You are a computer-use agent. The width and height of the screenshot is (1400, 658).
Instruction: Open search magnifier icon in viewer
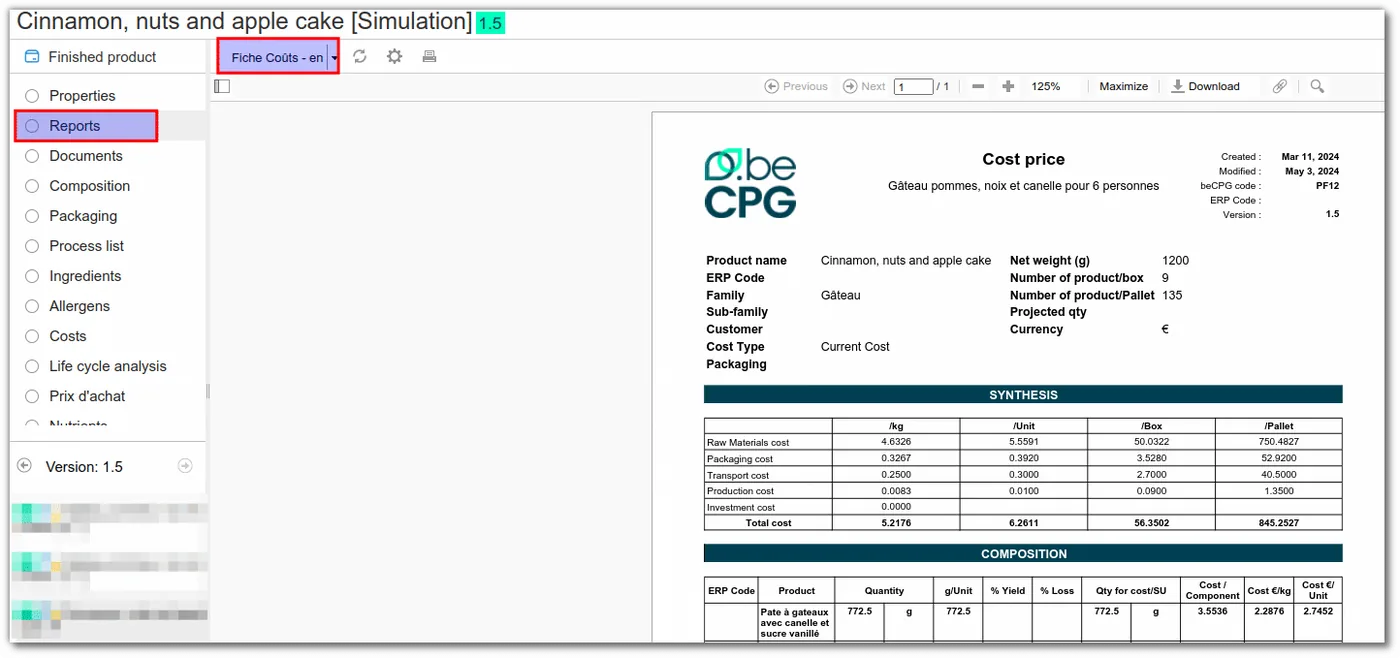1317,87
